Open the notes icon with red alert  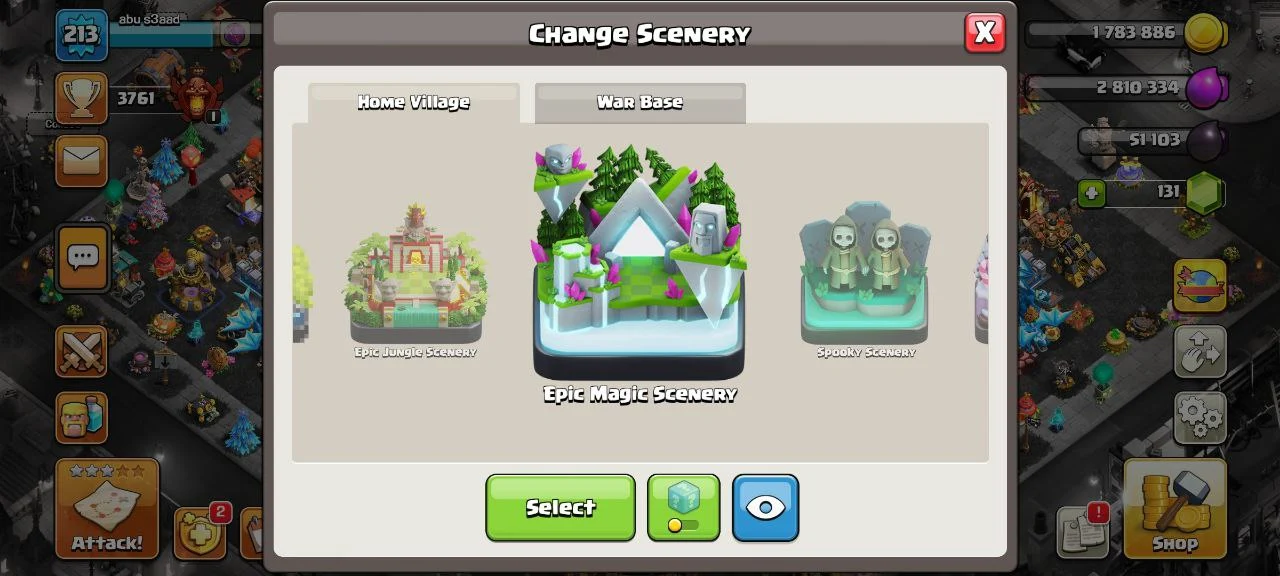pyautogui.click(x=1083, y=531)
